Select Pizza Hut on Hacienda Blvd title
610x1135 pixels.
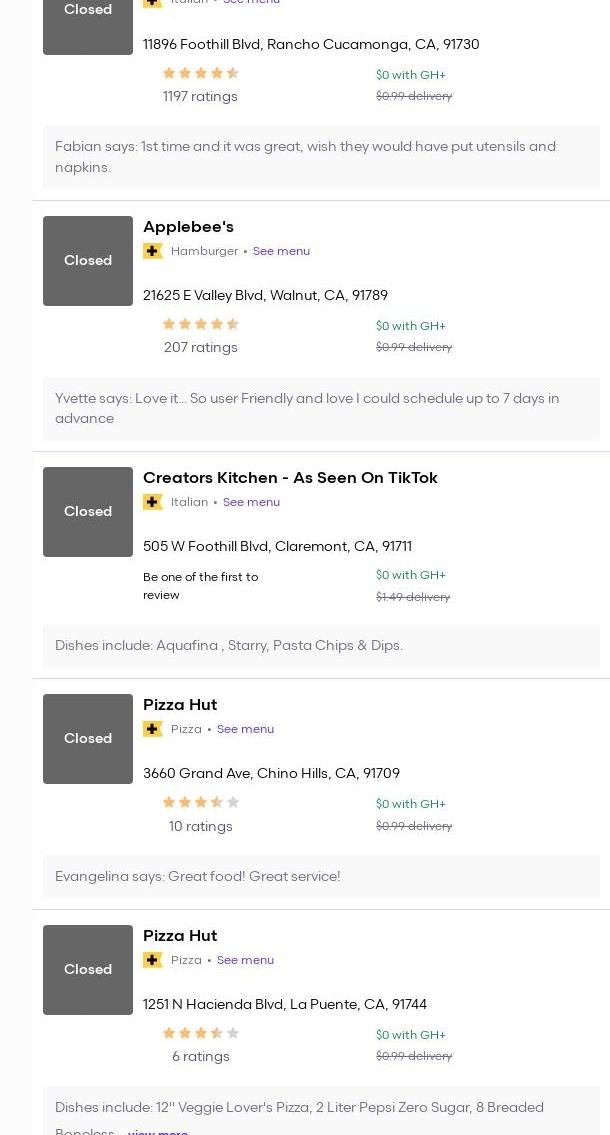[180, 936]
